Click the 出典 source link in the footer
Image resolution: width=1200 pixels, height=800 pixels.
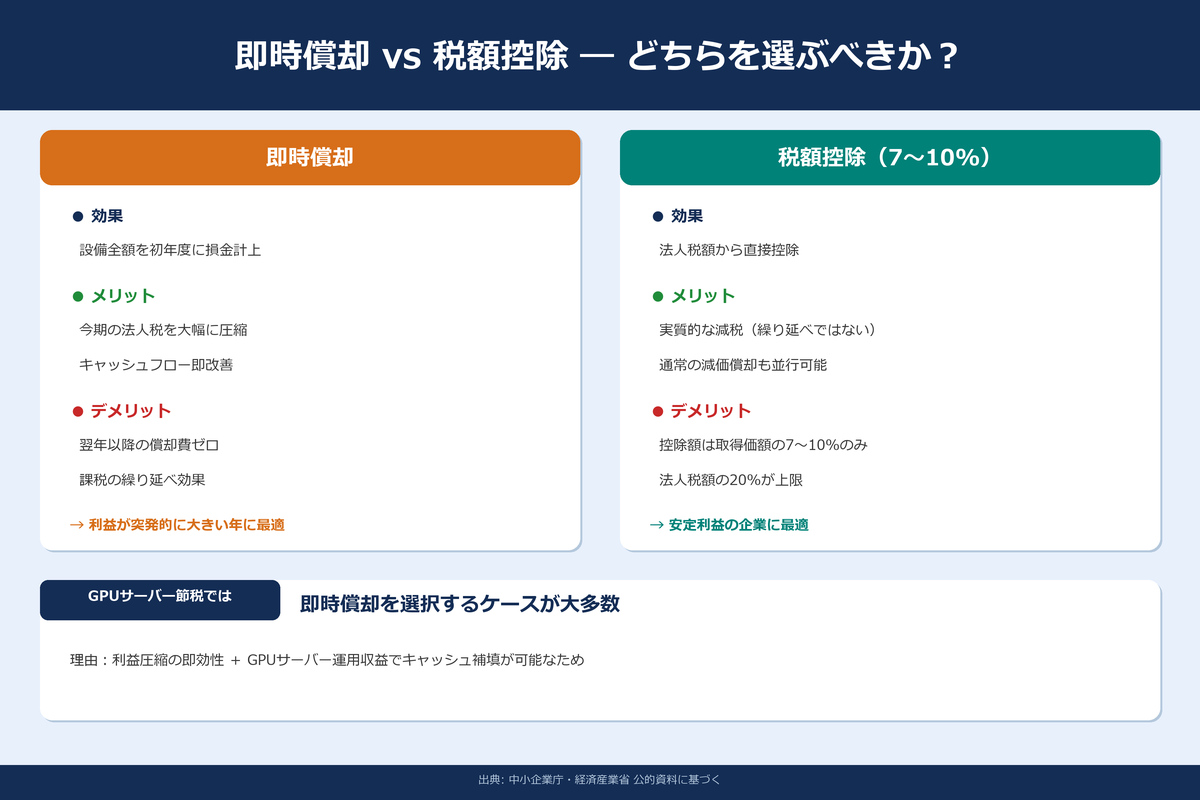coord(600,782)
